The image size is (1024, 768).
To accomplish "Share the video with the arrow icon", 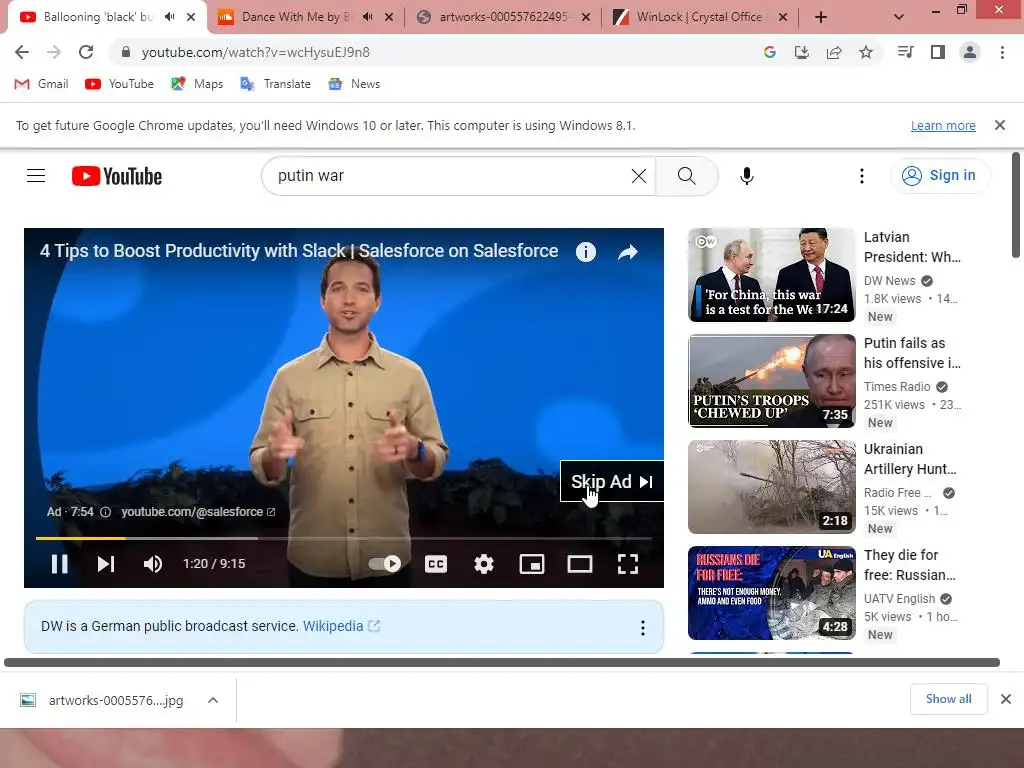I will (x=628, y=252).
